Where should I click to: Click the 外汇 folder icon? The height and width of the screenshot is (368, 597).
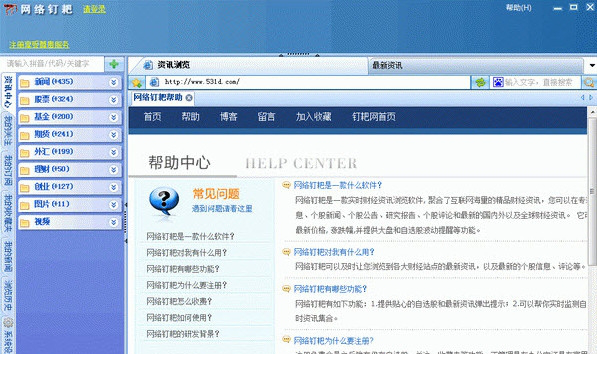pyautogui.click(x=25, y=153)
